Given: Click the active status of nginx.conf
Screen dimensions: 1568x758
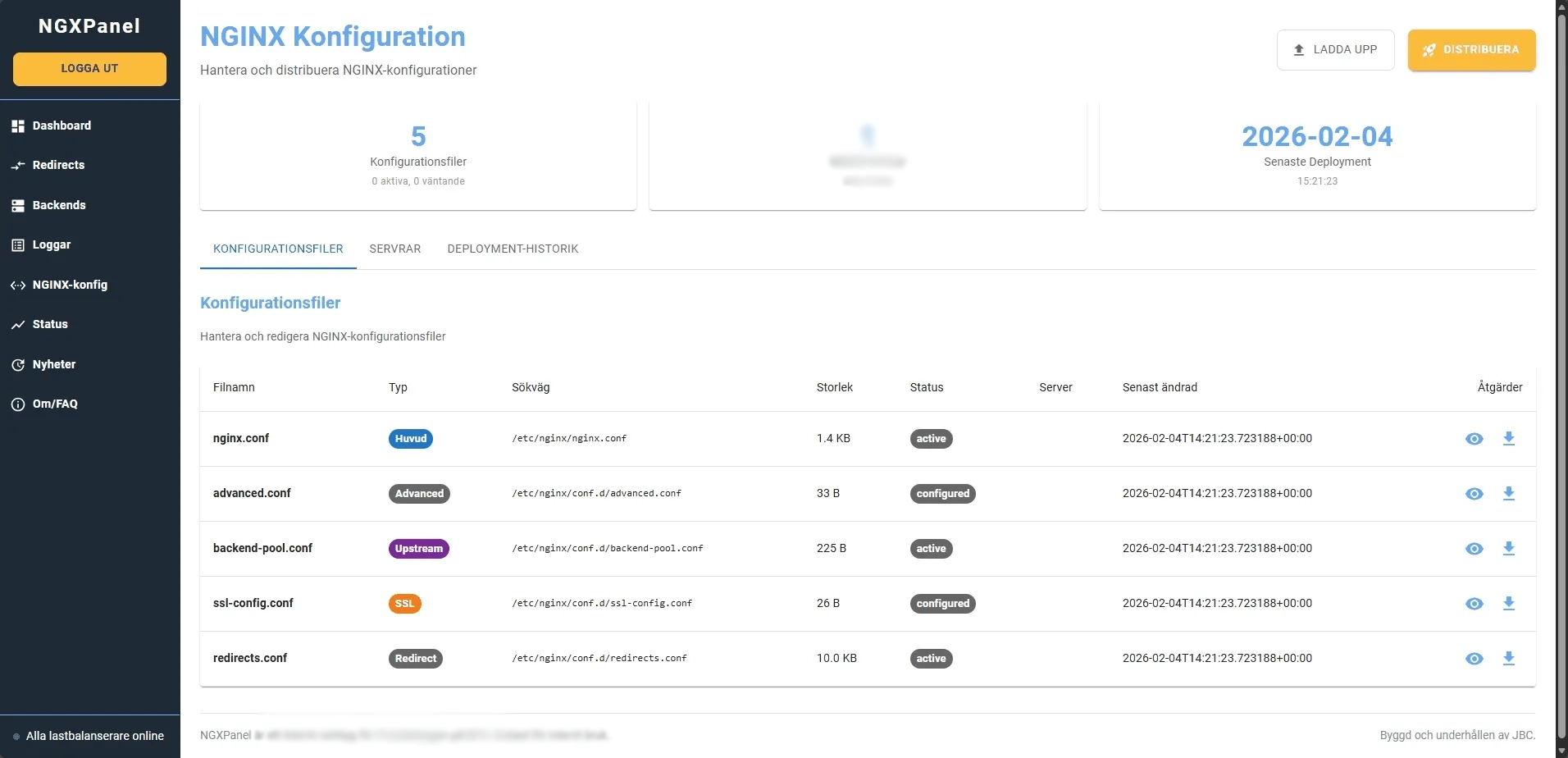Looking at the screenshot, I should coord(932,439).
